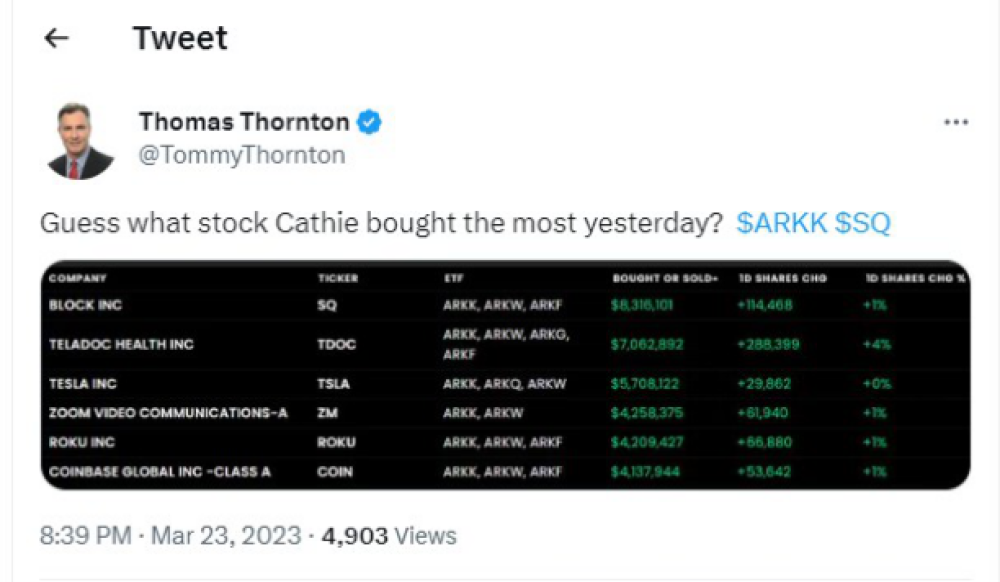Click the Thomas Thornton display name
1000x582 pixels.
pyautogui.click(x=244, y=121)
